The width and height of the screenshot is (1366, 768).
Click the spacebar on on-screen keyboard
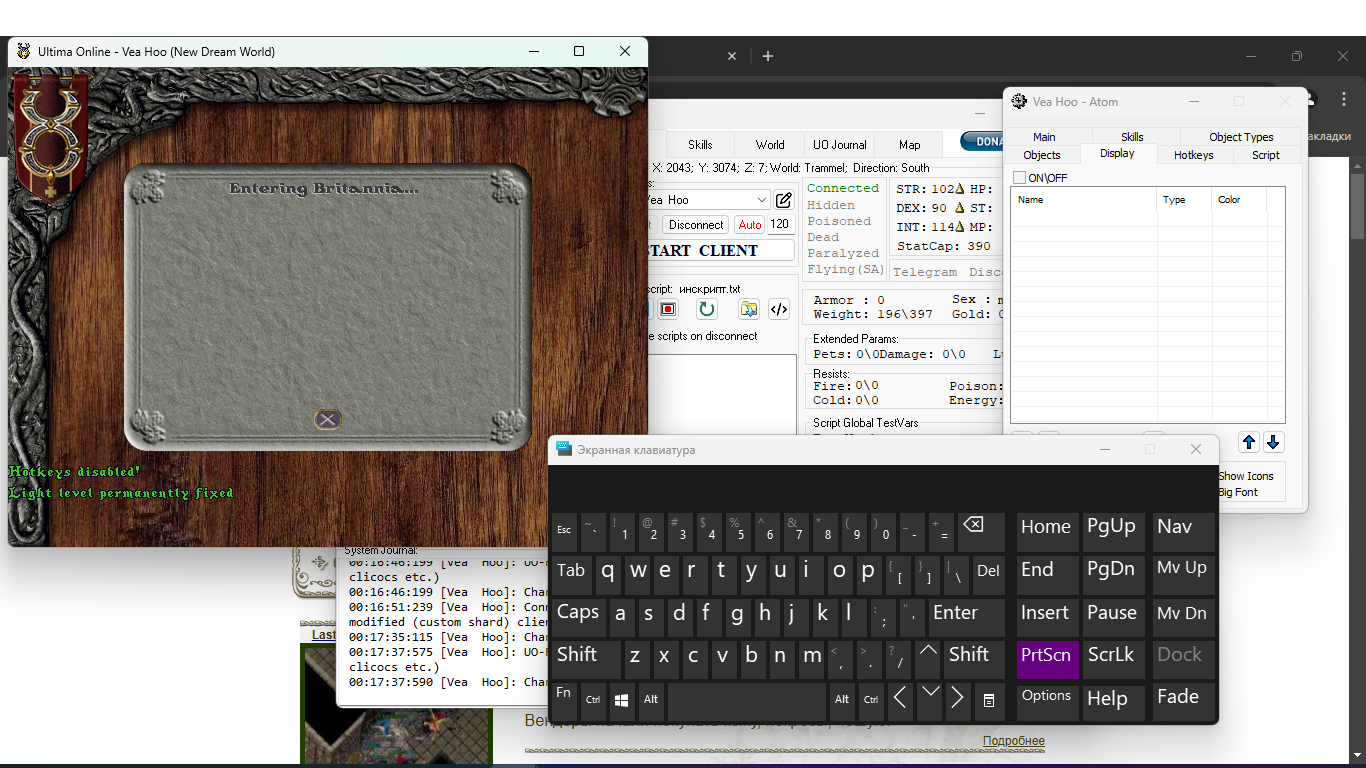pos(747,700)
